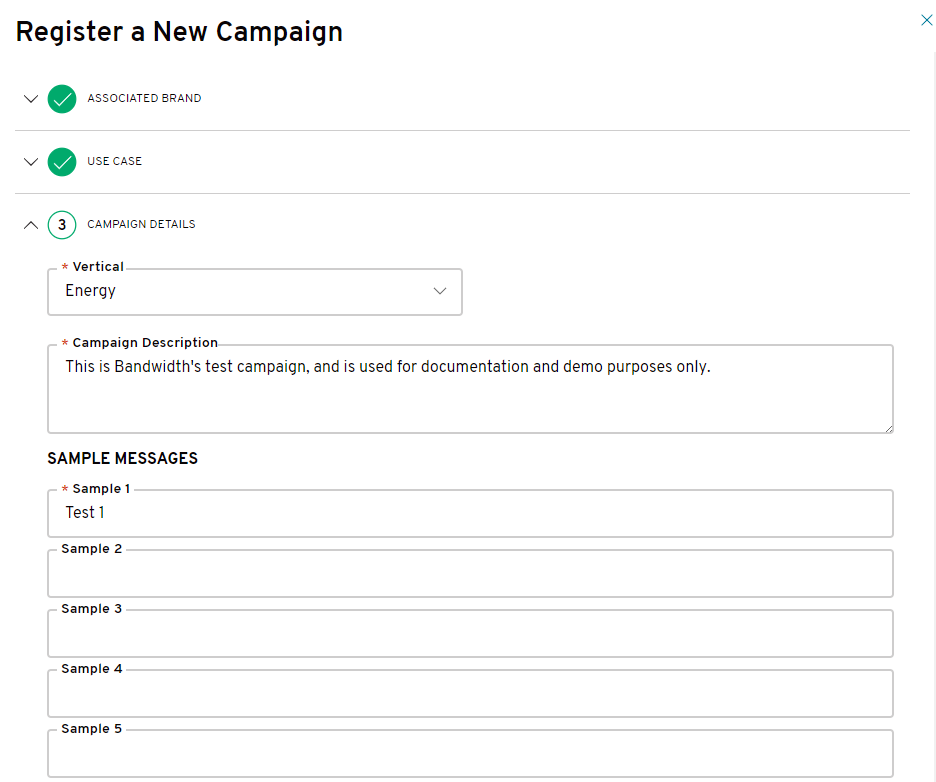
Task: Click the Sample 2 input field
Action: (x=470, y=573)
